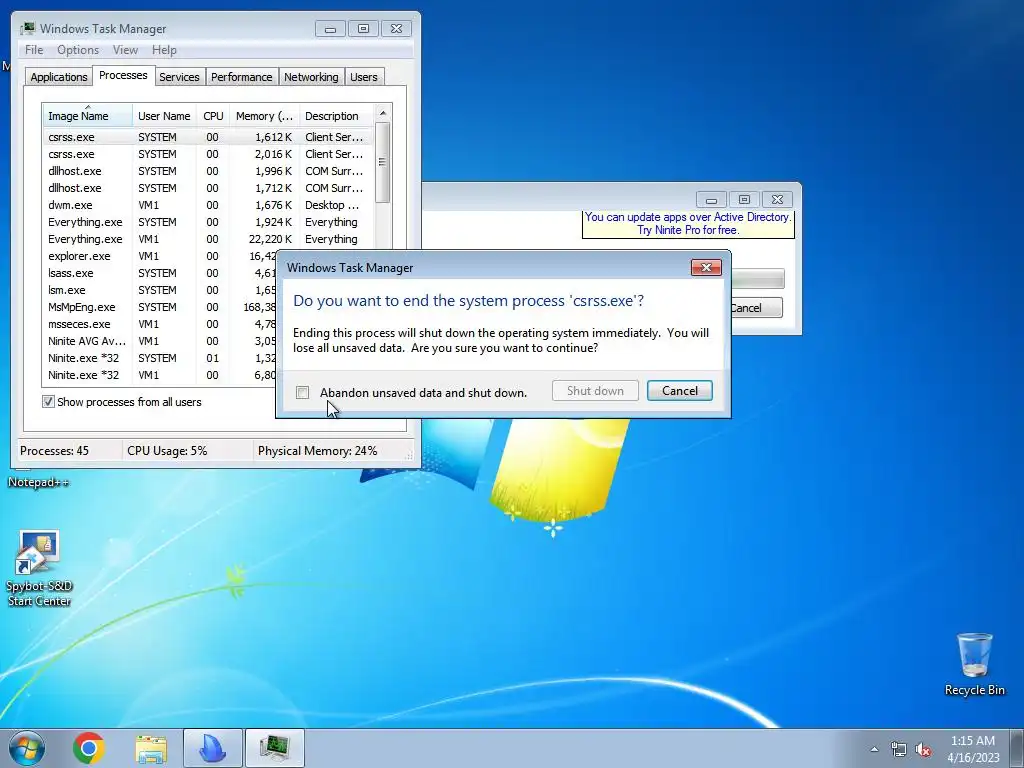Click Processes: 45 status entry
Image resolution: width=1024 pixels, height=768 pixels.
pos(54,451)
